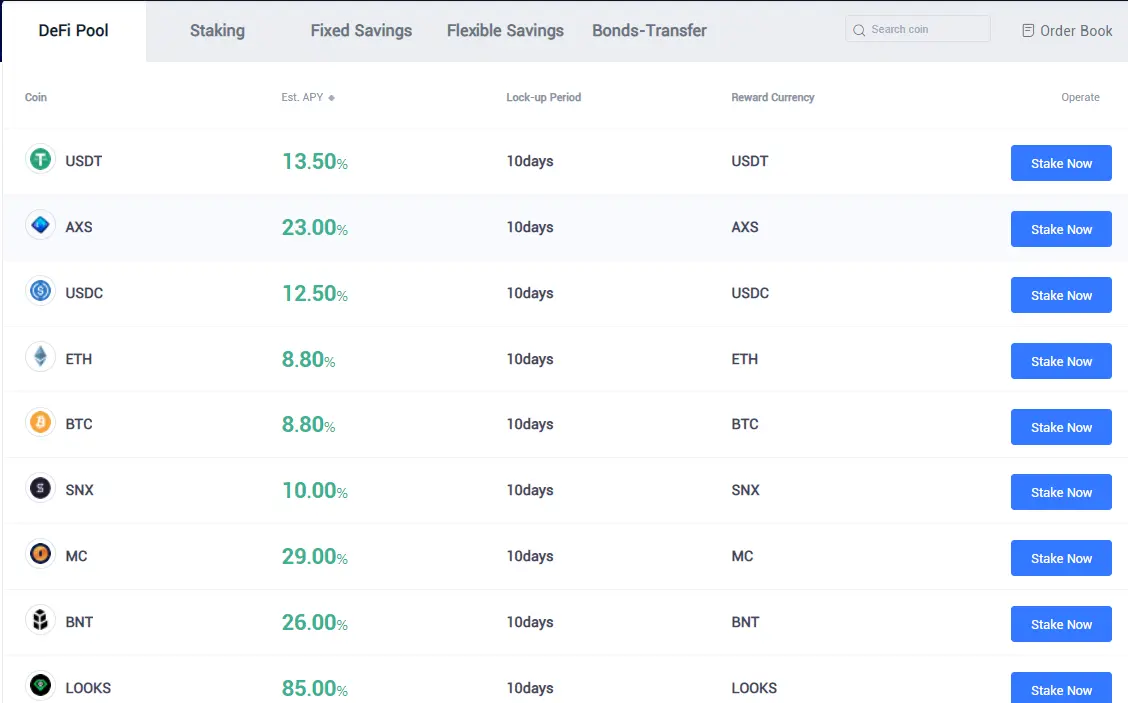Click the USDC coin icon
Viewport: 1128px width, 703px height.
click(x=40, y=291)
